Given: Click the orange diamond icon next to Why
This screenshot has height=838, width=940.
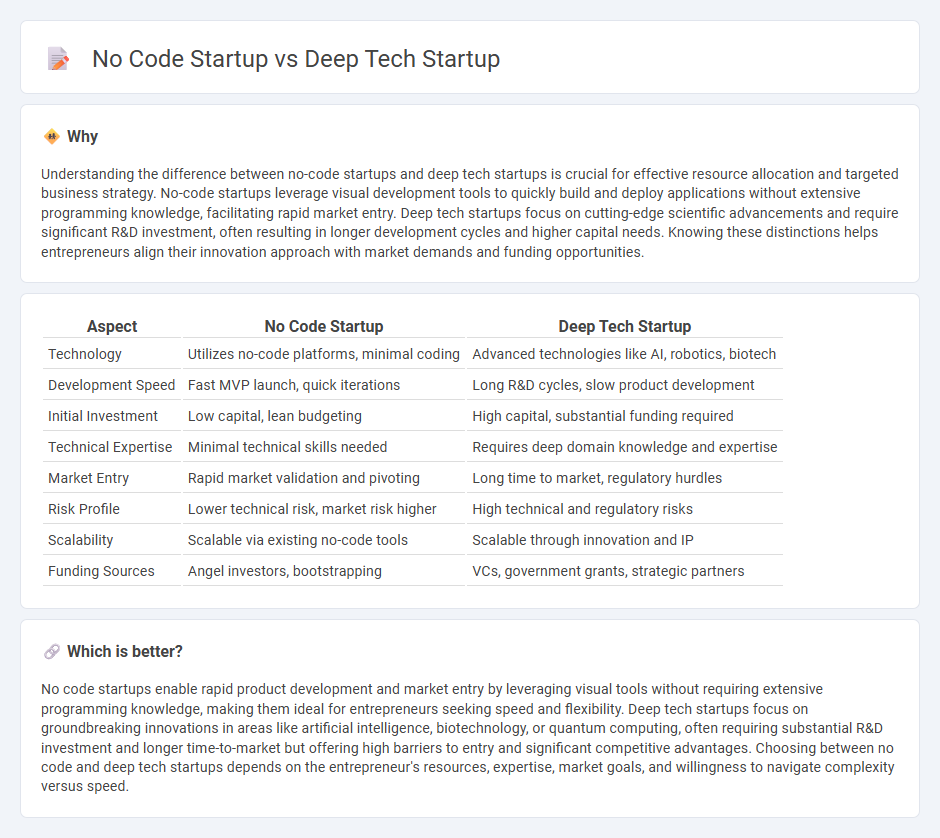Looking at the screenshot, I should pyautogui.click(x=52, y=137).
